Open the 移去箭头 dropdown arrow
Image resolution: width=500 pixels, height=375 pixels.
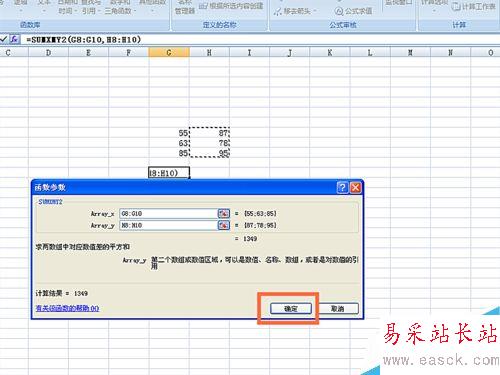tap(314, 11)
